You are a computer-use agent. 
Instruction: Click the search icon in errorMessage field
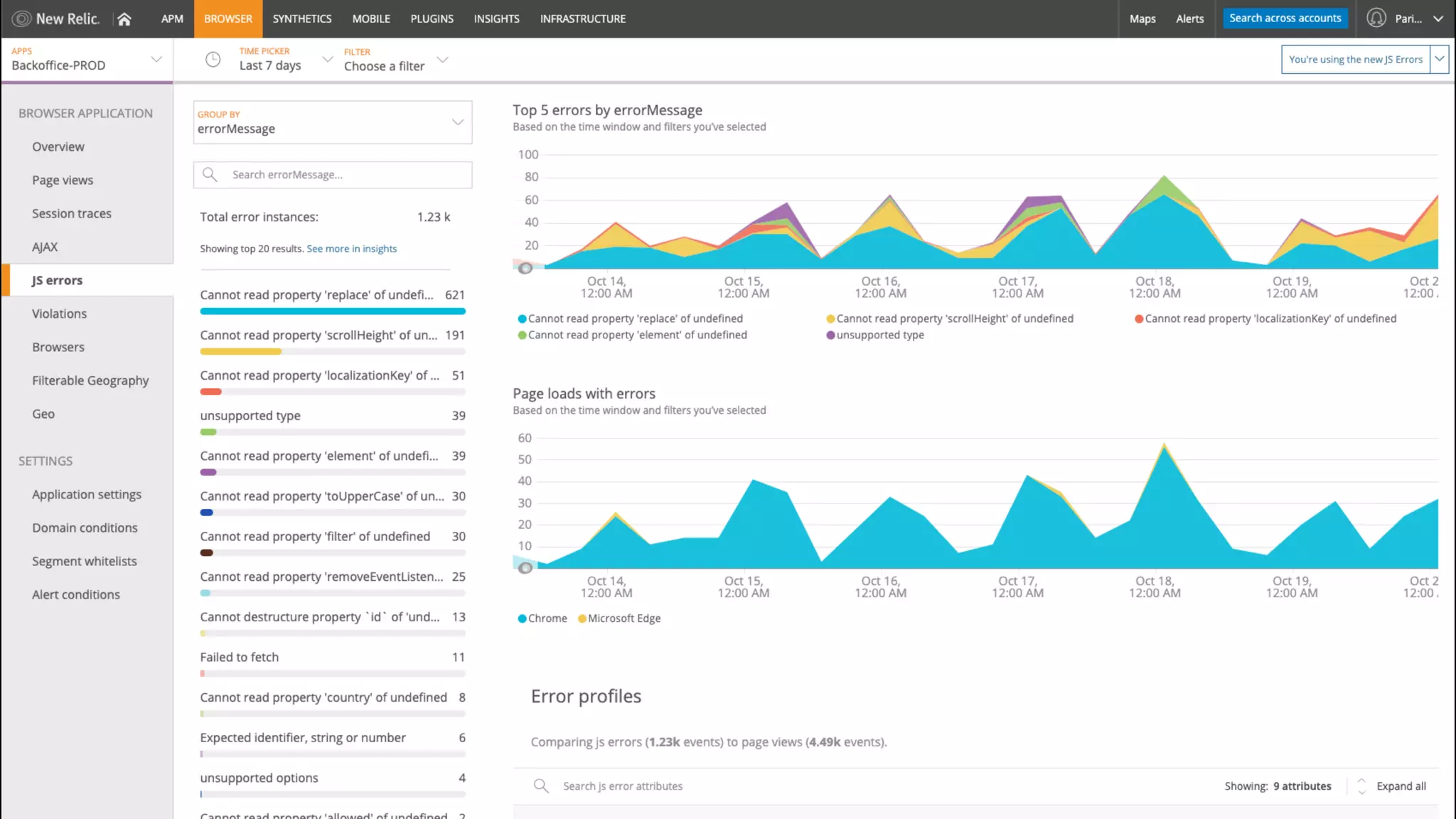[x=210, y=175]
